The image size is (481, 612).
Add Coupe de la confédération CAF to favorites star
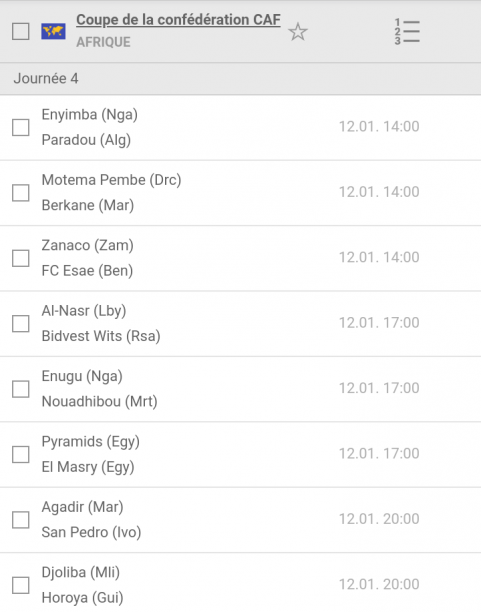point(298,32)
